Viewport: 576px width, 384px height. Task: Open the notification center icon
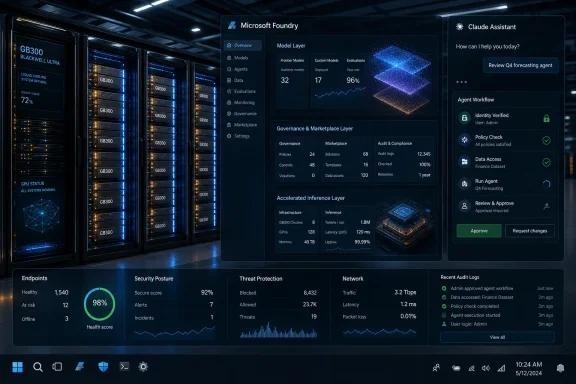[560, 368]
